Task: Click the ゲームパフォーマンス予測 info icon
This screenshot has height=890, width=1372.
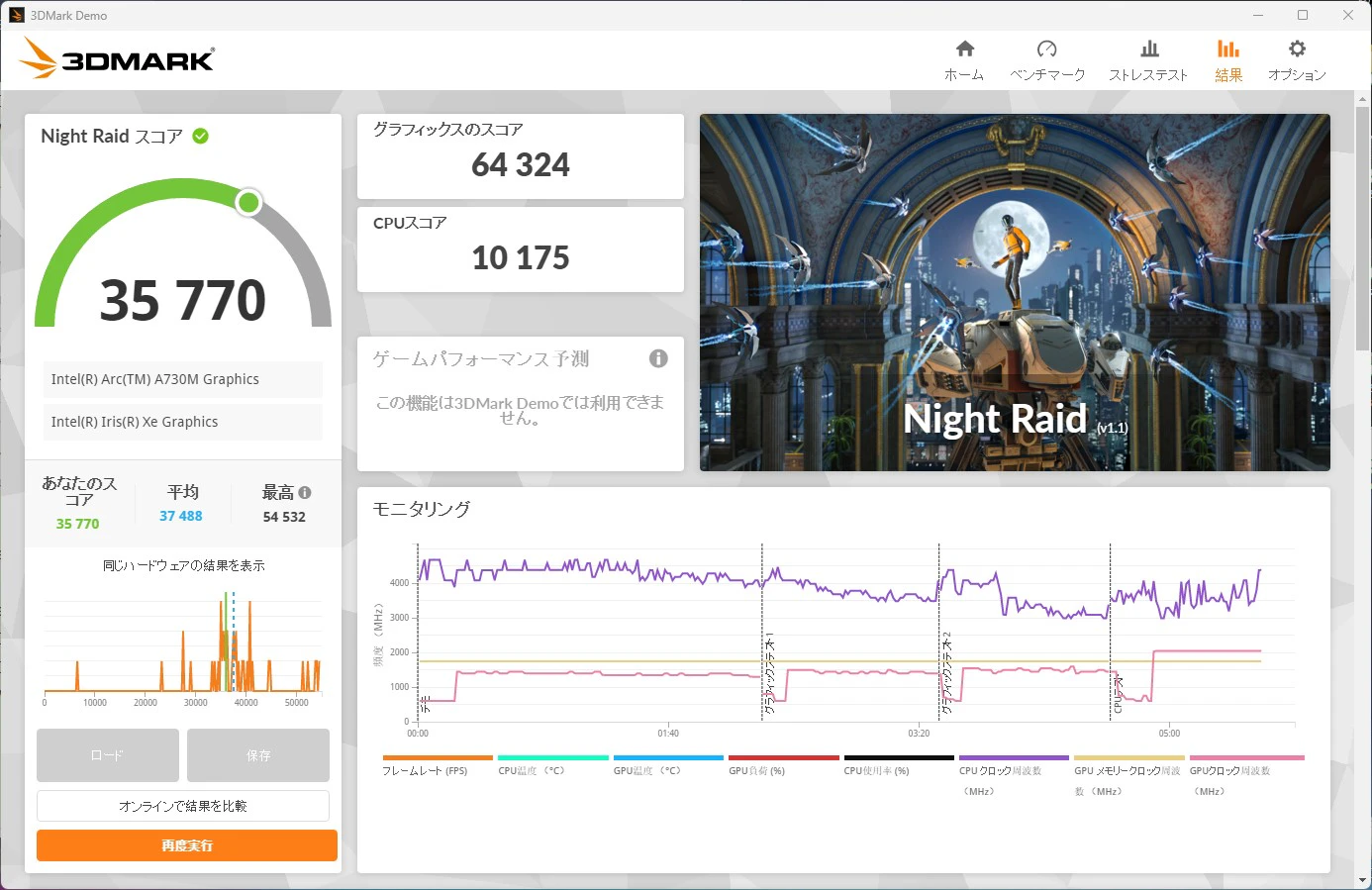Action: 658,358
